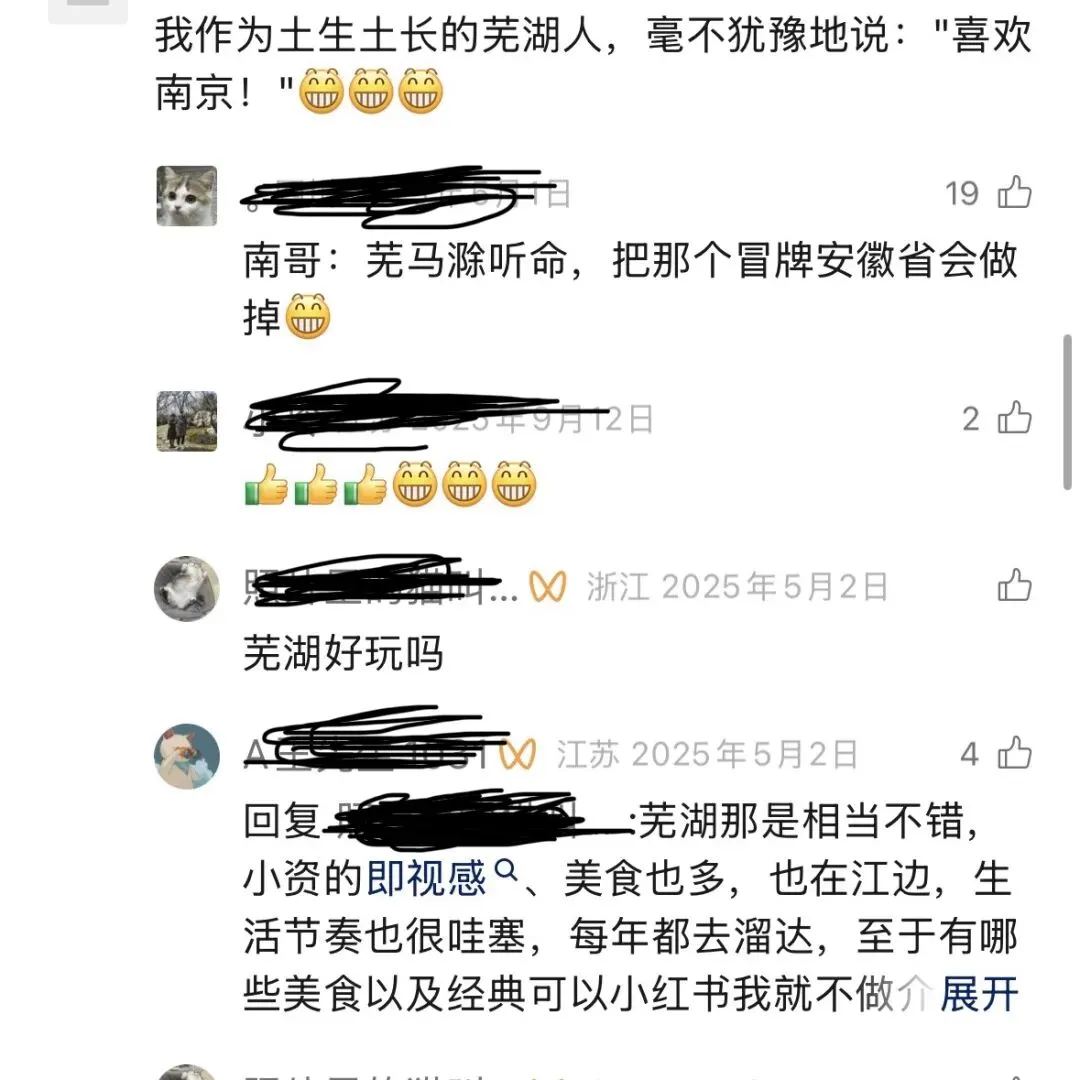Screen dimensions: 1080x1080
Task: Click the orange badge next to Zhejiang commenter
Action: (x=548, y=587)
